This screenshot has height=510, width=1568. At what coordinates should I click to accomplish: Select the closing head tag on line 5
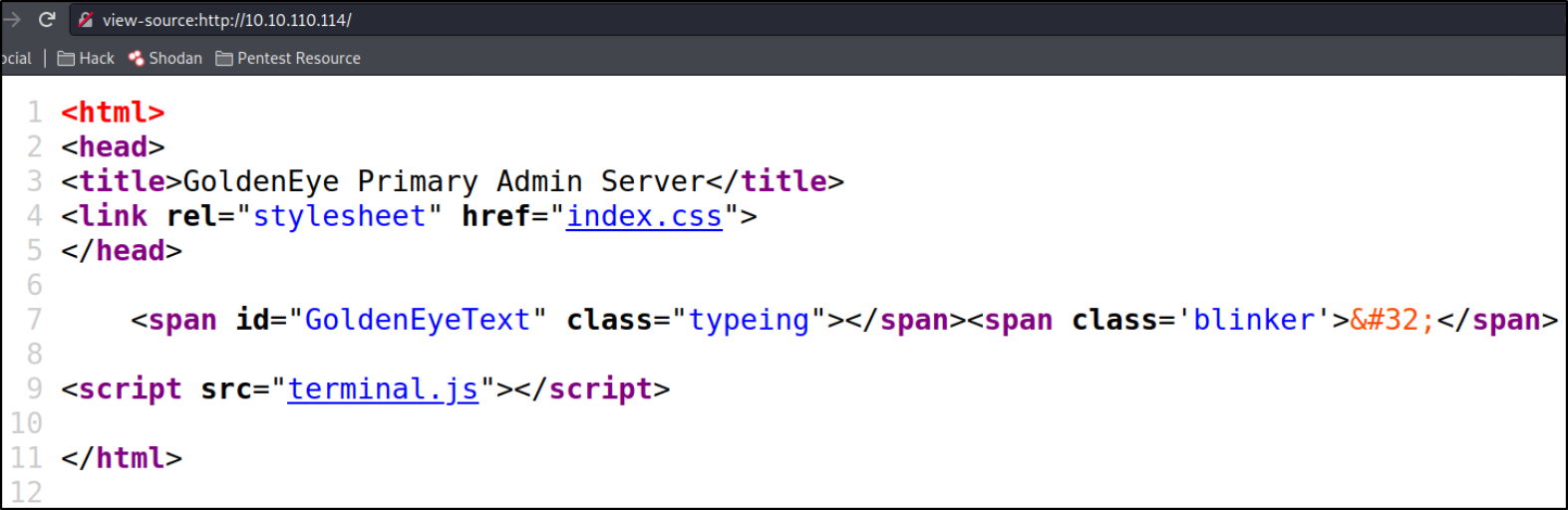[122, 251]
